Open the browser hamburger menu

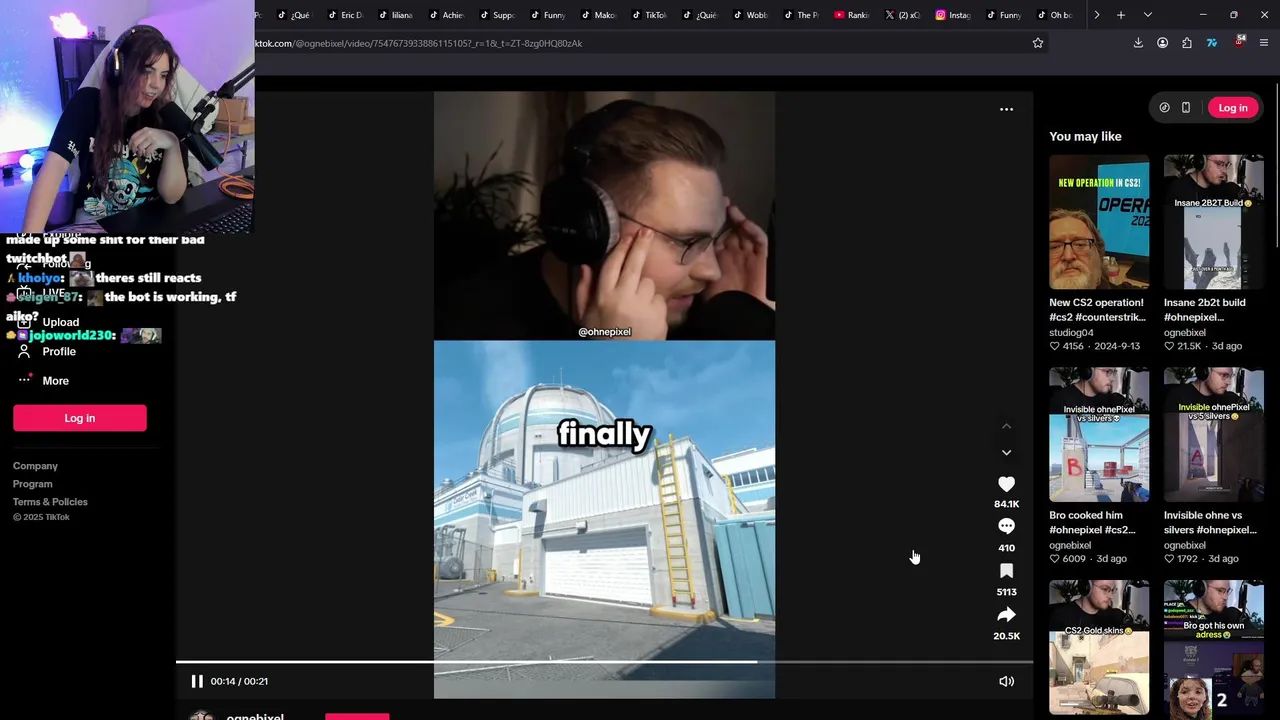coord(1264,43)
